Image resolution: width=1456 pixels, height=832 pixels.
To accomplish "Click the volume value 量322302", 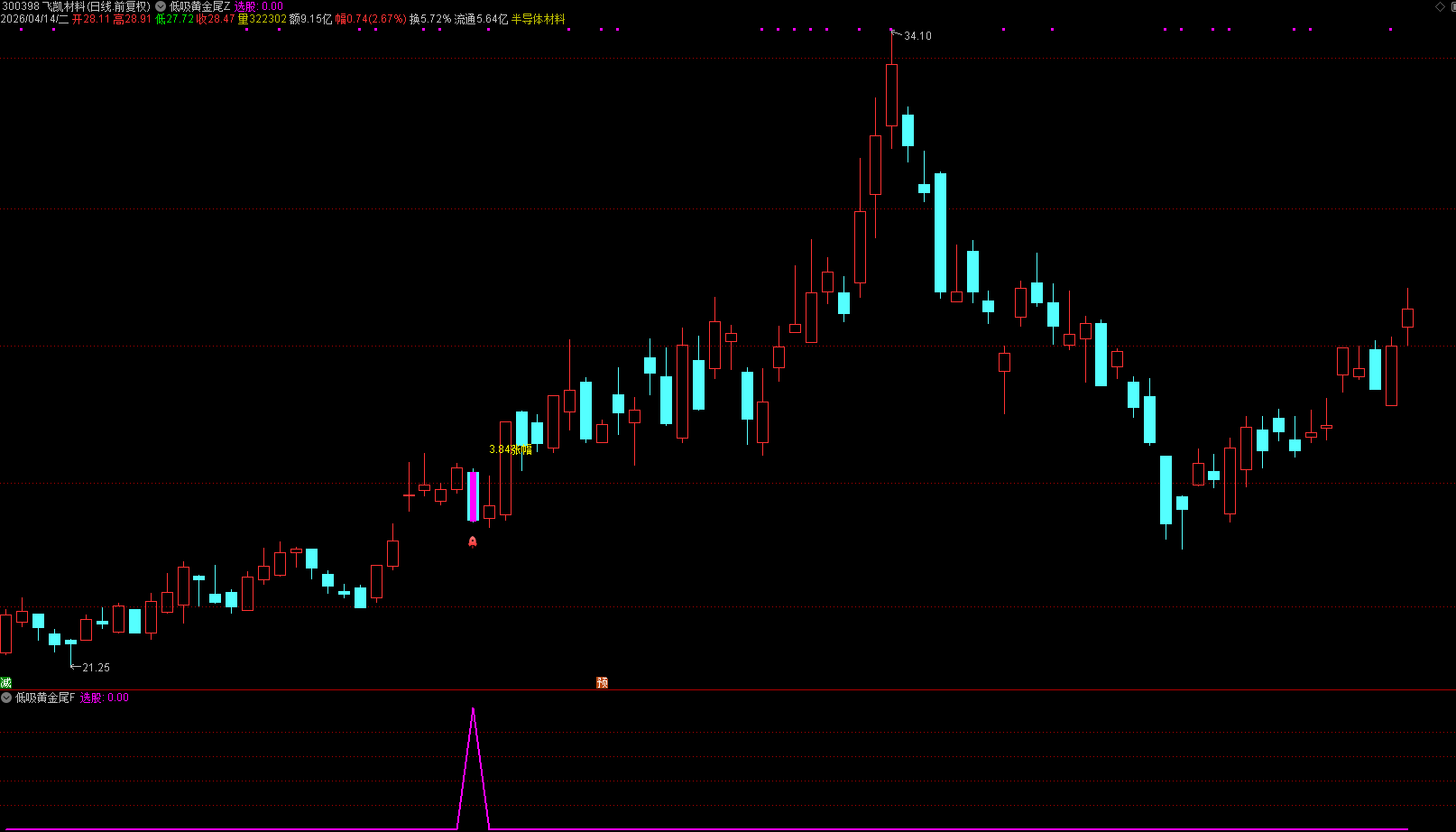I will 263,19.
